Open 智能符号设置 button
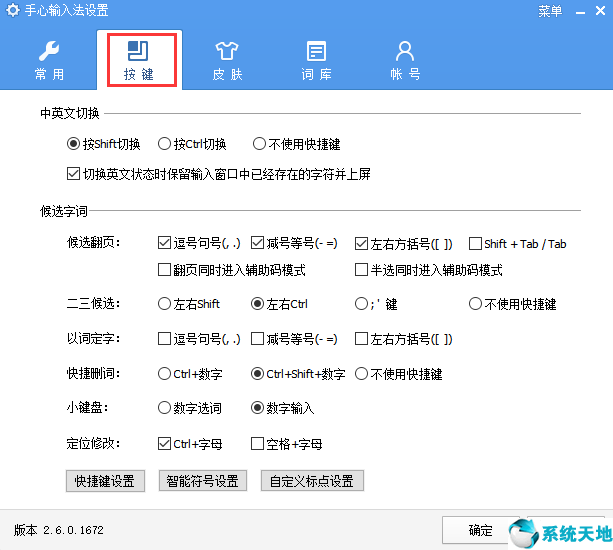The height and width of the screenshot is (550, 613). click(203, 481)
